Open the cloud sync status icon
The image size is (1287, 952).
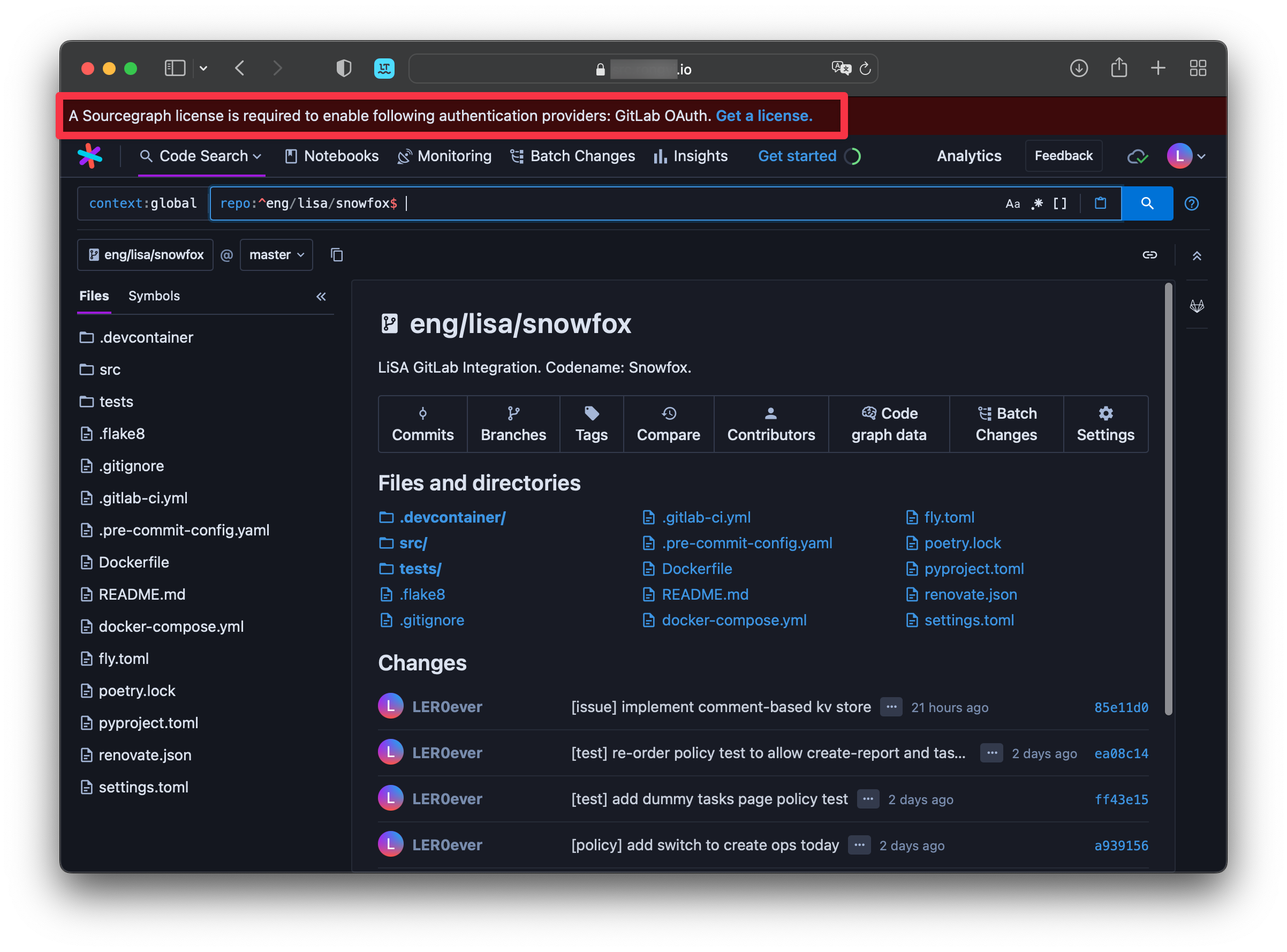(x=1137, y=156)
